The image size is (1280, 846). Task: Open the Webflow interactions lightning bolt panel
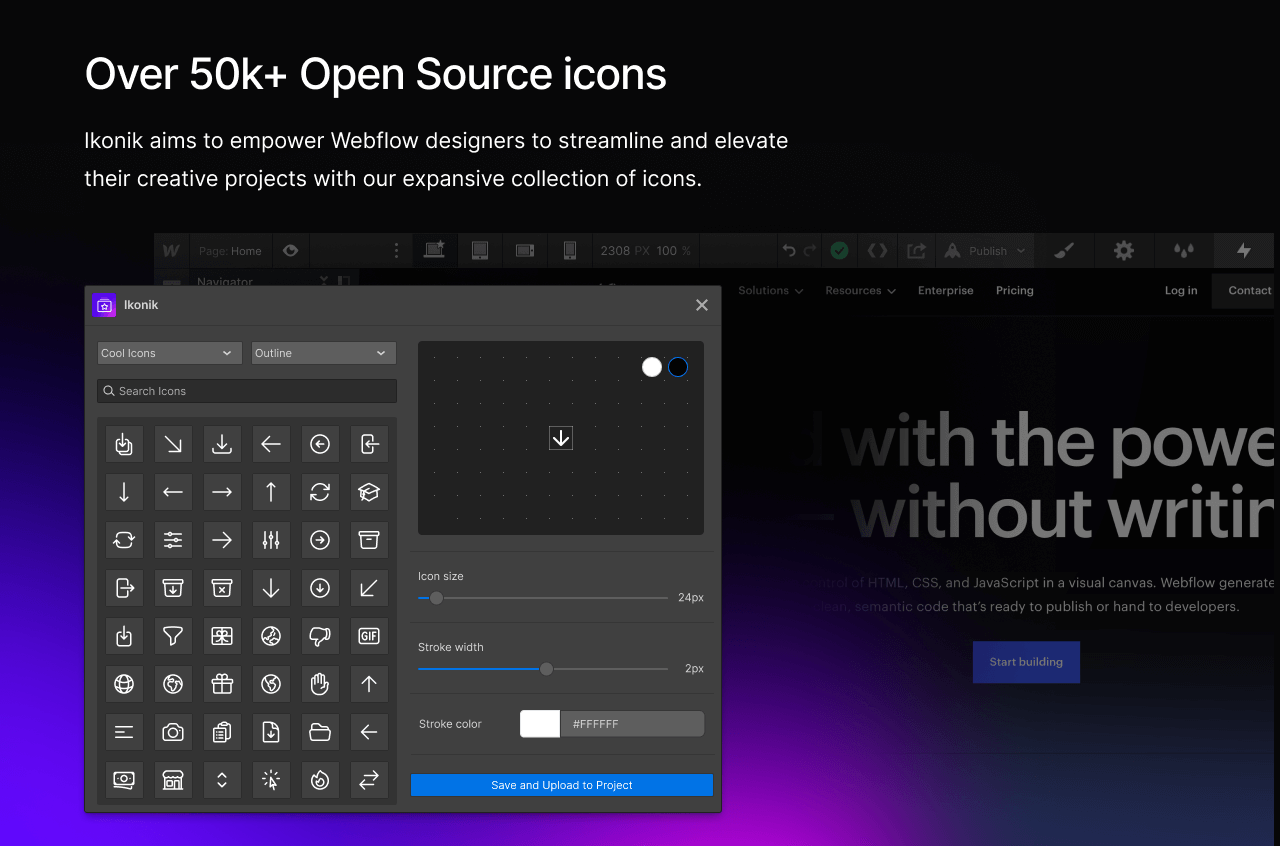(1244, 251)
